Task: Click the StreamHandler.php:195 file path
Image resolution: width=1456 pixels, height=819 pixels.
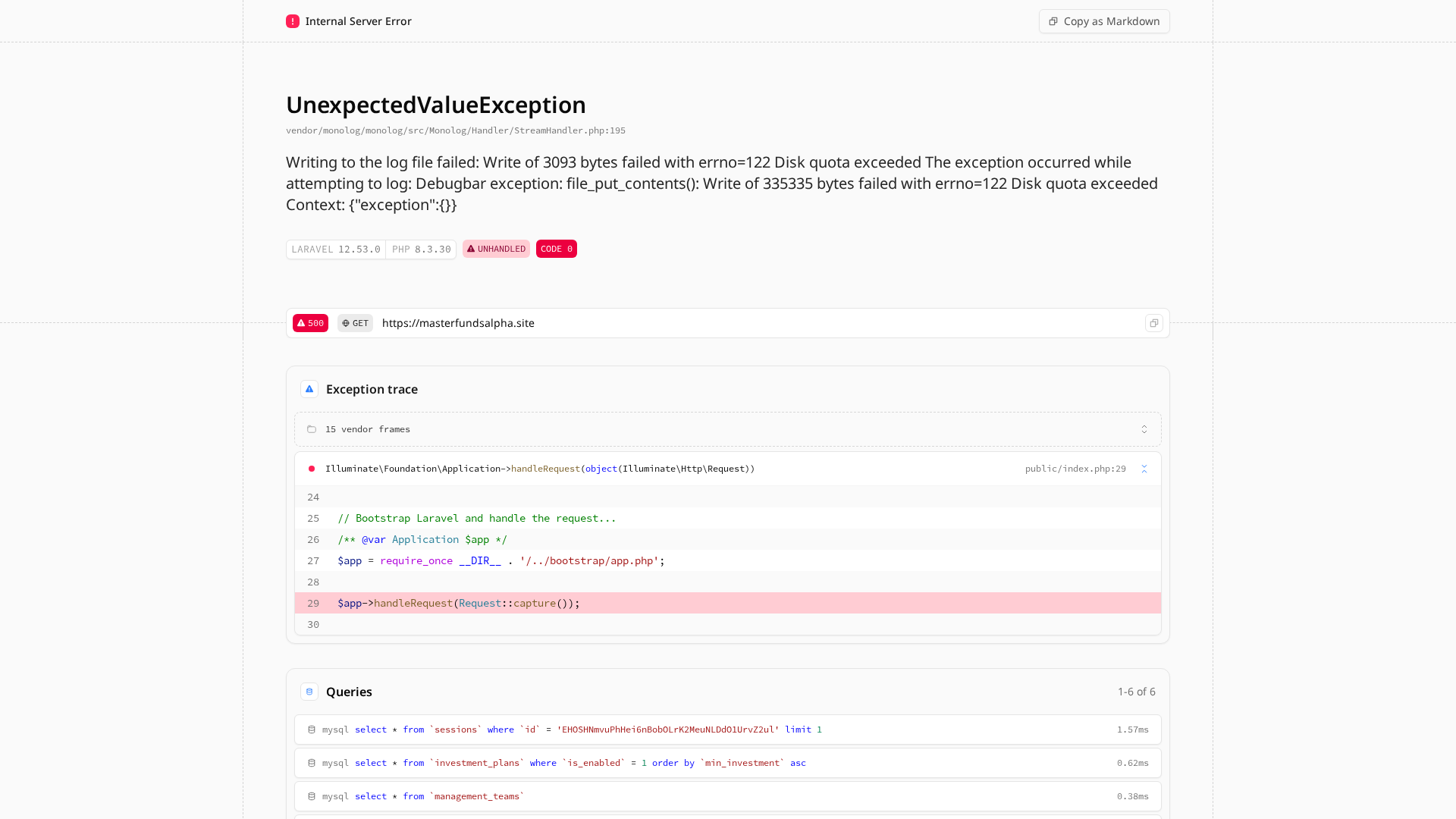Action: tap(456, 130)
